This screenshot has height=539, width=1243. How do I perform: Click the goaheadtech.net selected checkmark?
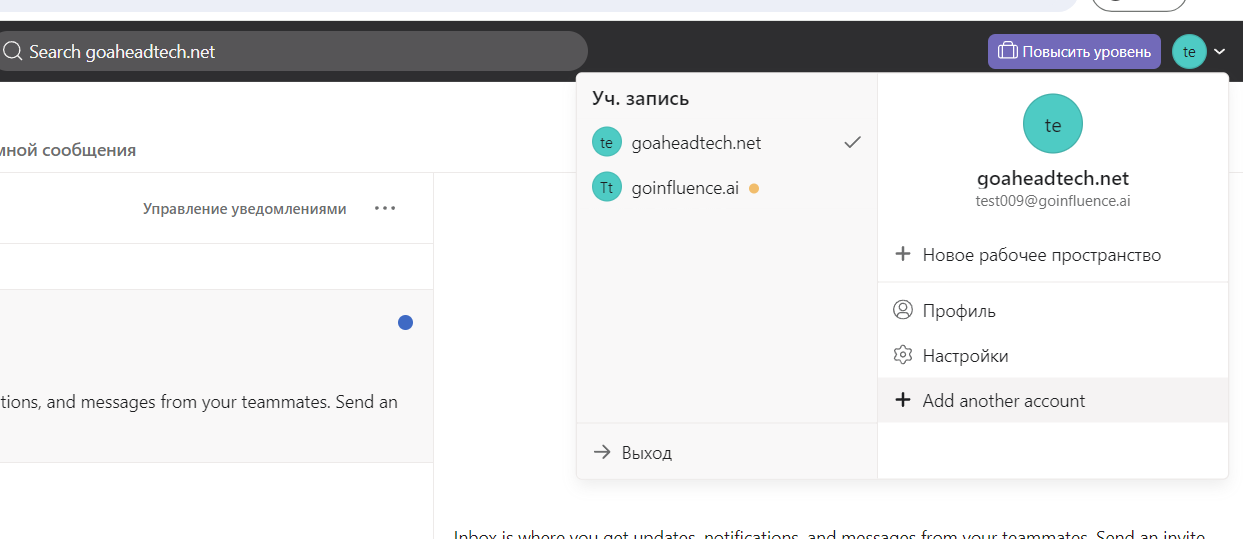pyautogui.click(x=852, y=143)
